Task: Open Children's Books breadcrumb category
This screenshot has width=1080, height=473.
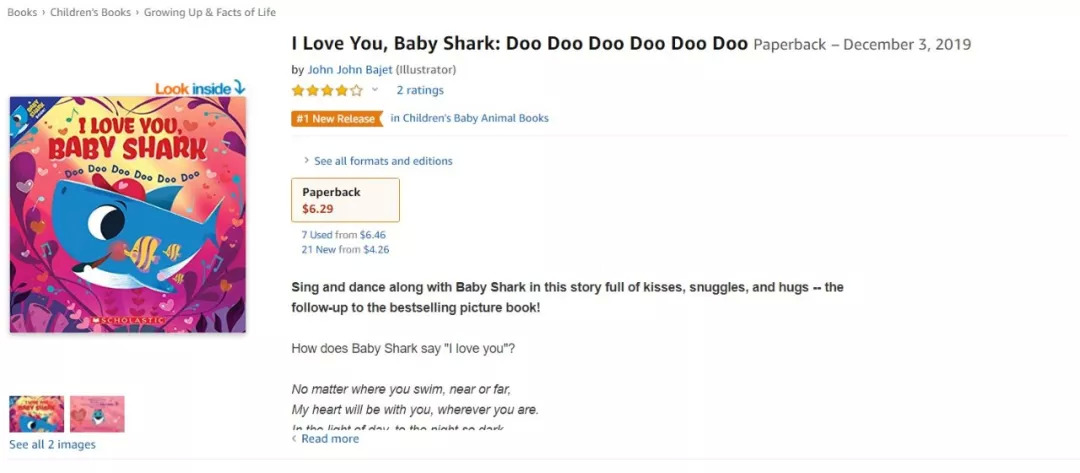Action: click(x=90, y=12)
